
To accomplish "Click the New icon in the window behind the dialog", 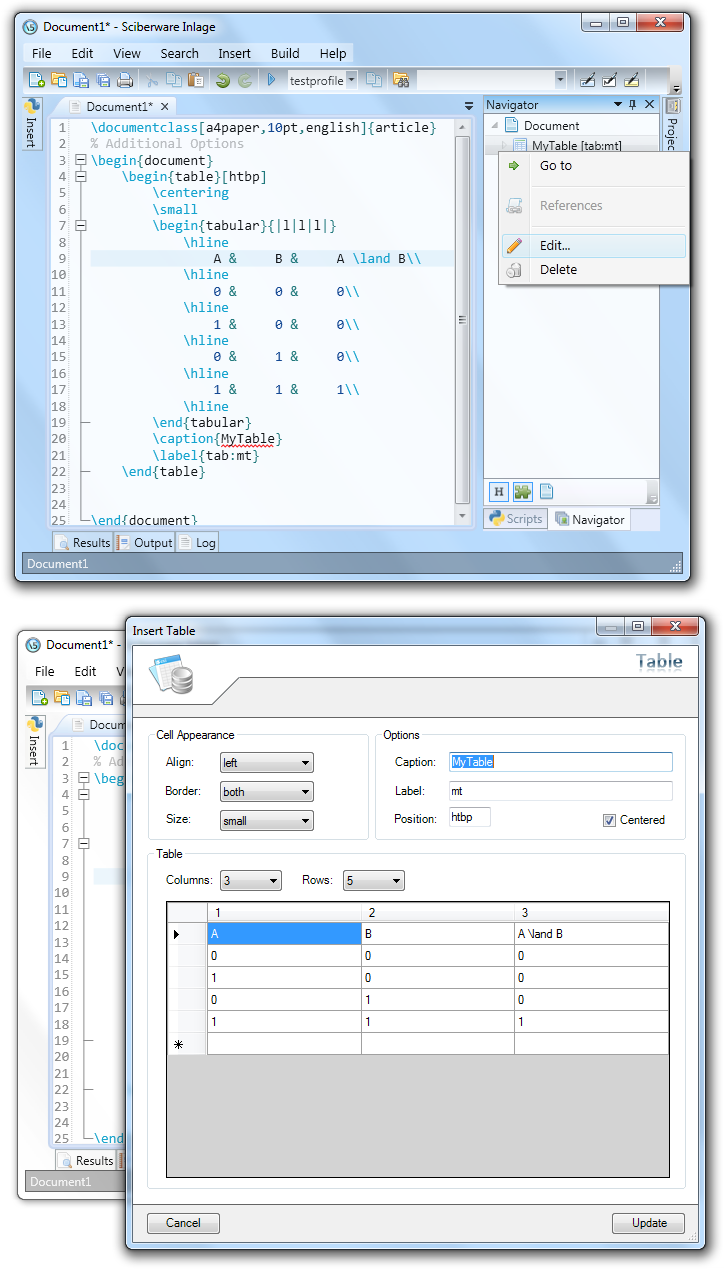I will [x=38, y=698].
